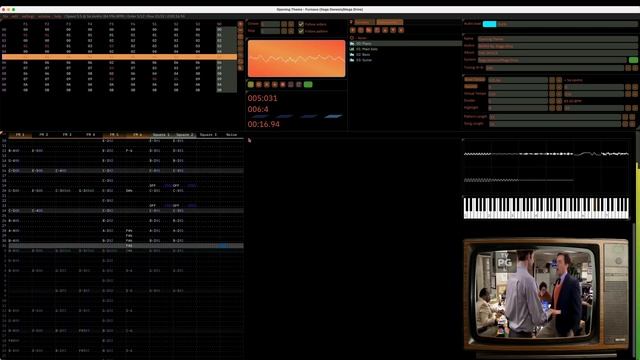640x360 pixels.
Task: Mute the Square 1 channel header
Action: pos(161,134)
